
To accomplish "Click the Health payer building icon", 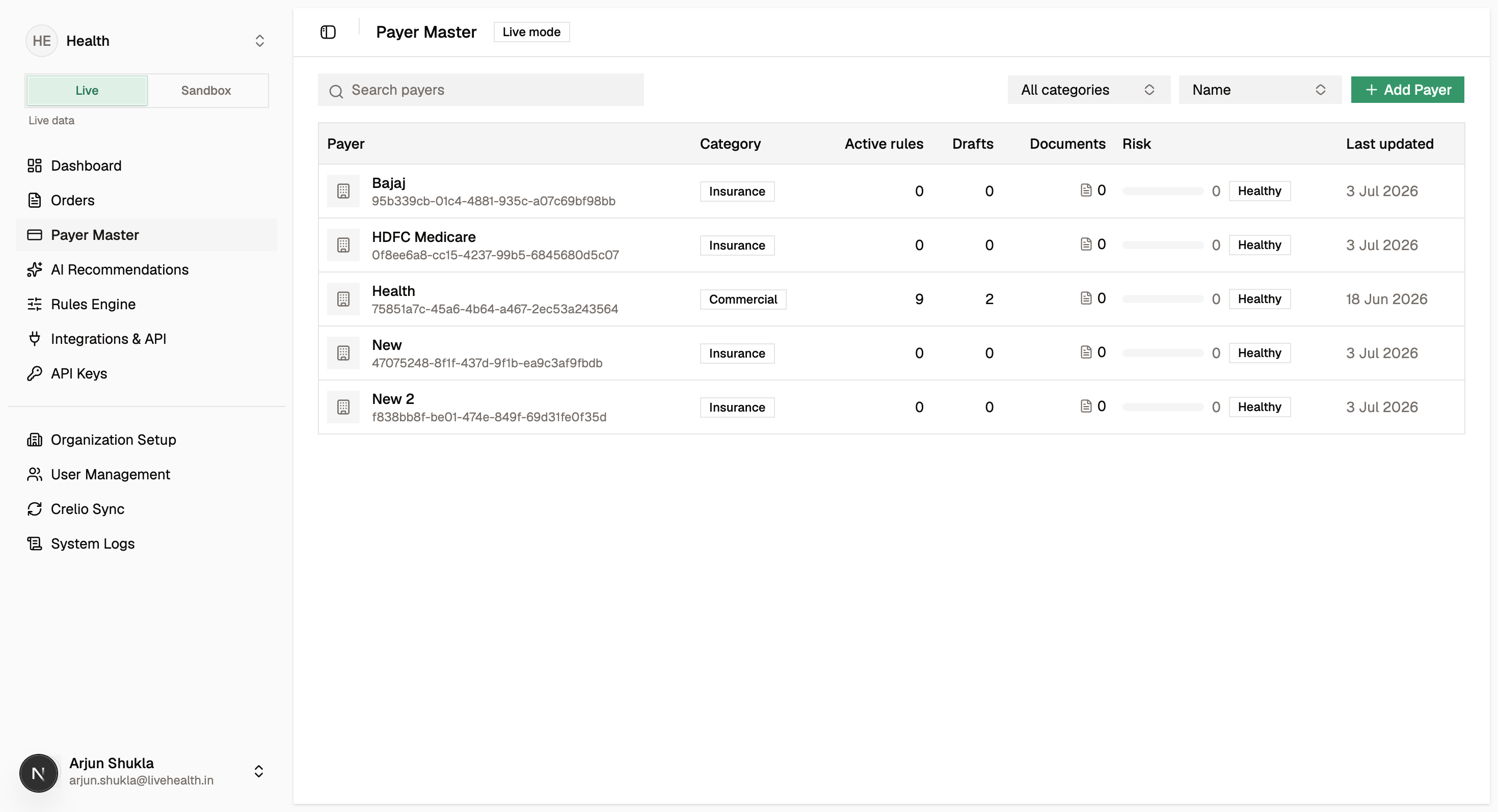I will click(343, 299).
